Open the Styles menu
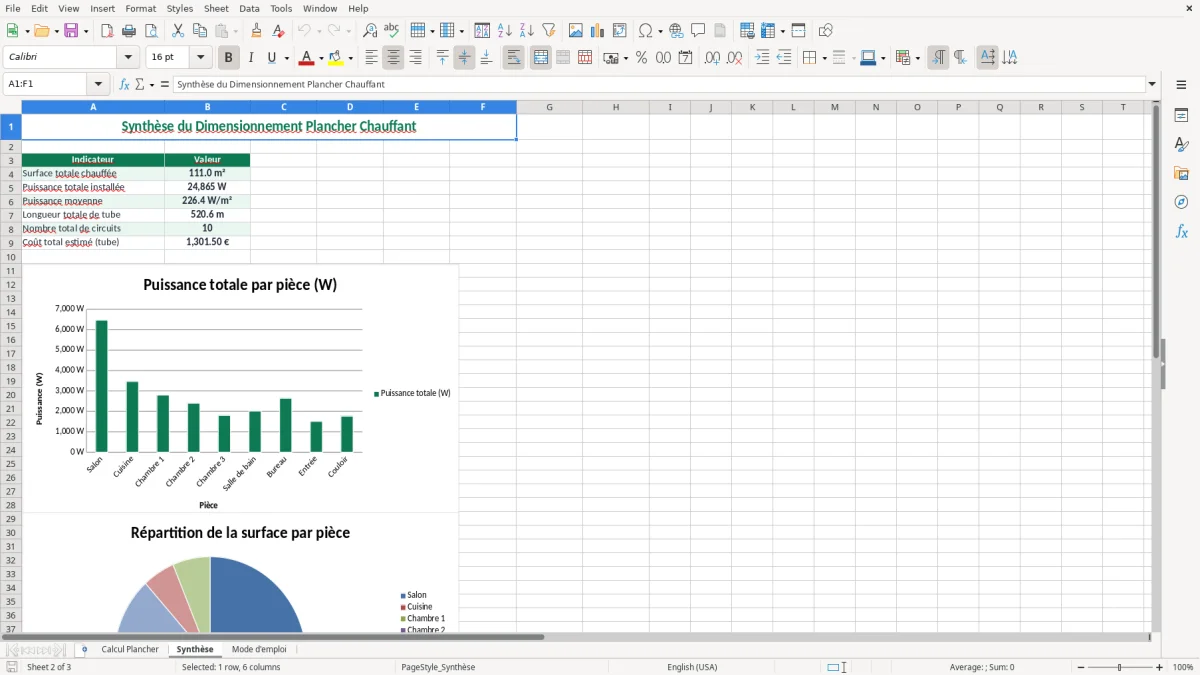 (180, 8)
